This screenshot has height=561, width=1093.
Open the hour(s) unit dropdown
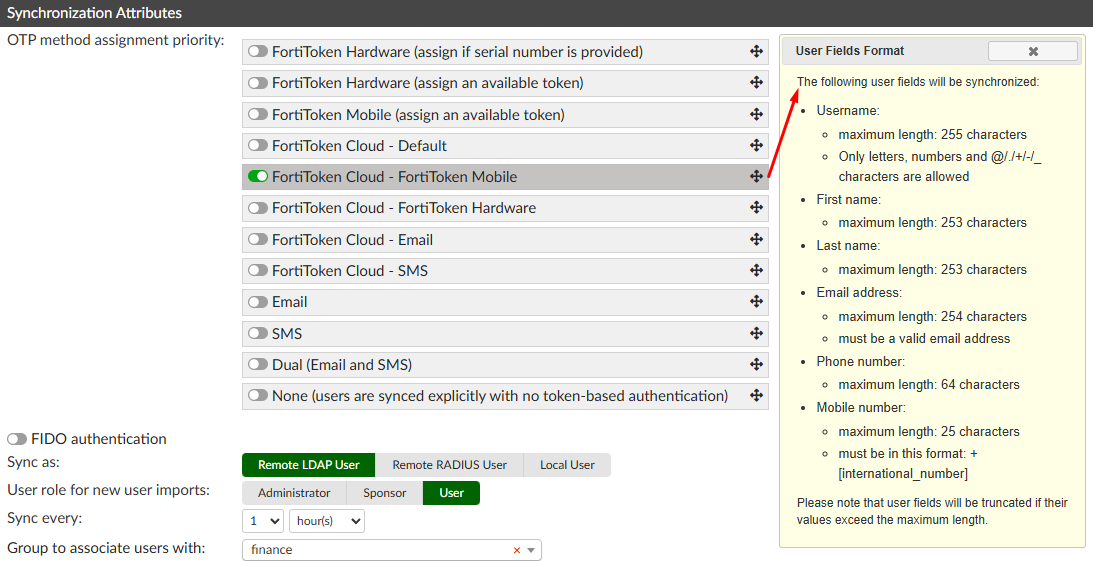[327, 521]
